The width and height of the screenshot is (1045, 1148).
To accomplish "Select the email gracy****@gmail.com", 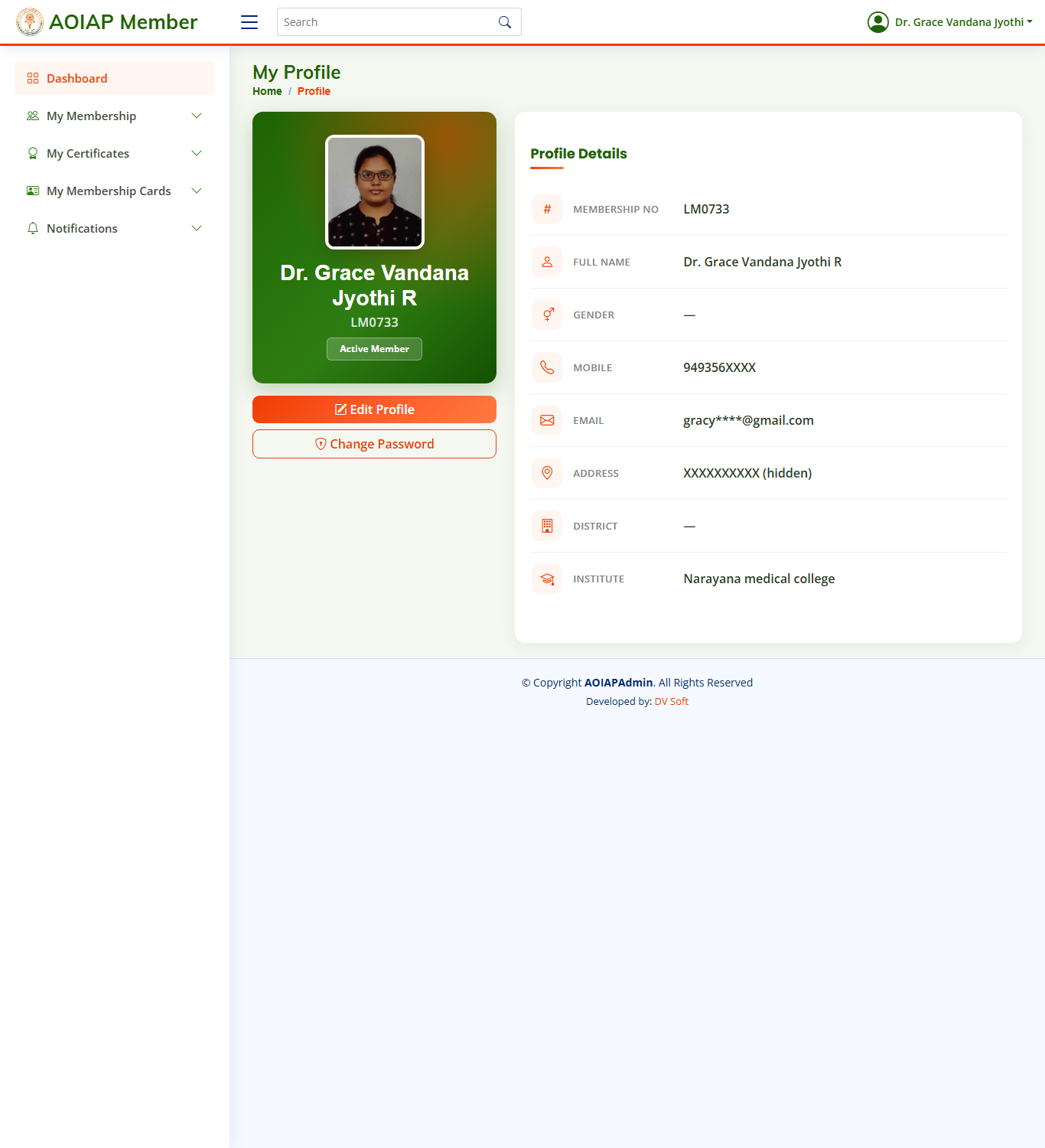I will click(x=748, y=420).
